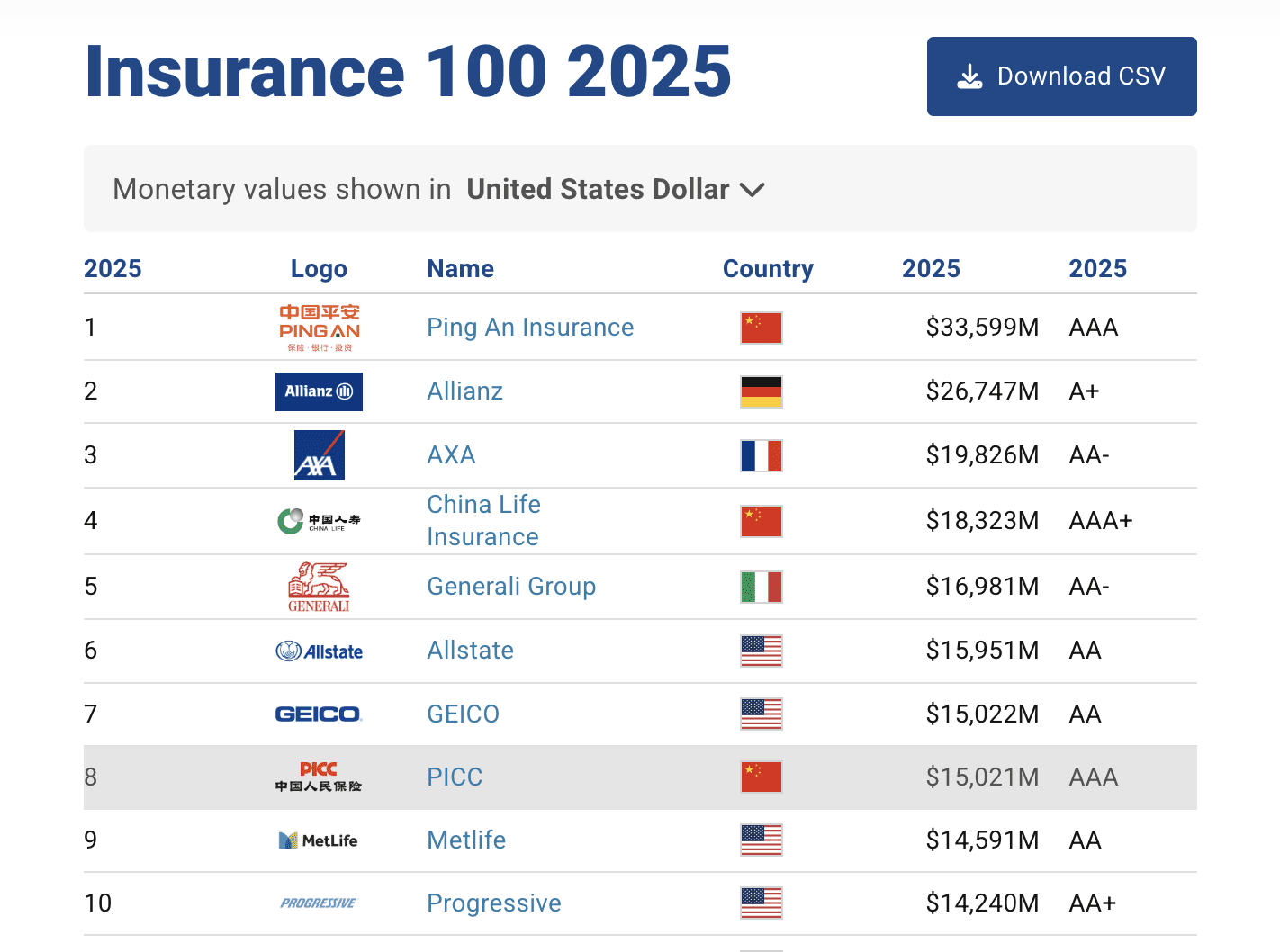
Task: Open the Allstate company page link
Action: [x=470, y=650]
